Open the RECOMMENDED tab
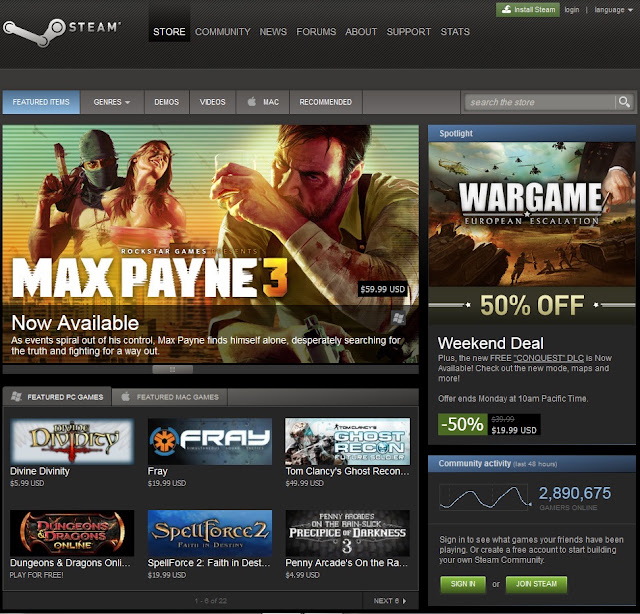Viewport: 640px width, 614px height. [326, 102]
